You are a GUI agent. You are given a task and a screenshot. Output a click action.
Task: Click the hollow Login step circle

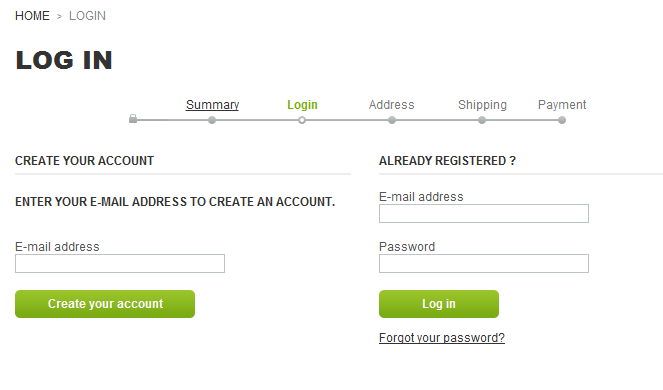(x=302, y=121)
